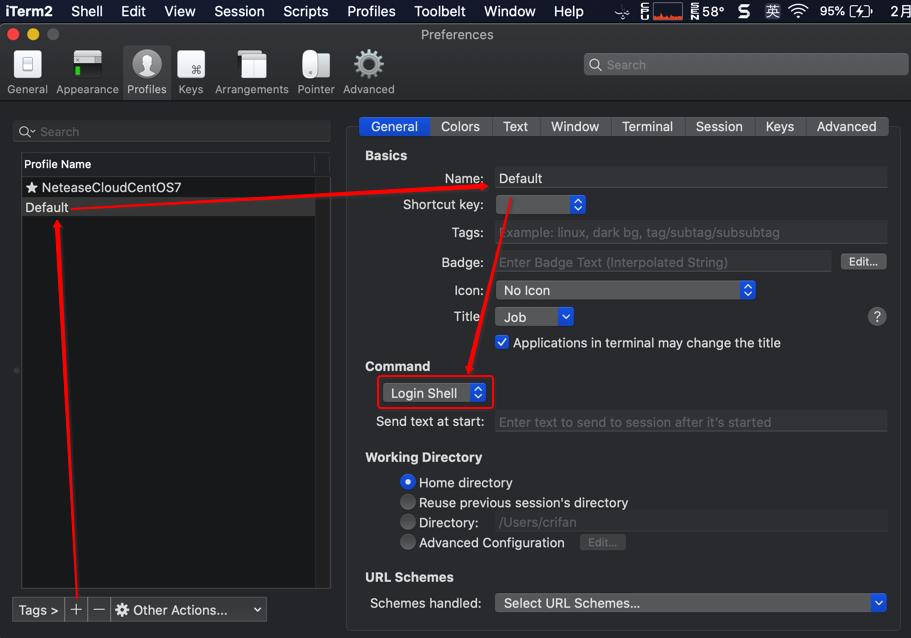
Task: Open the View menu
Action: pos(180,11)
